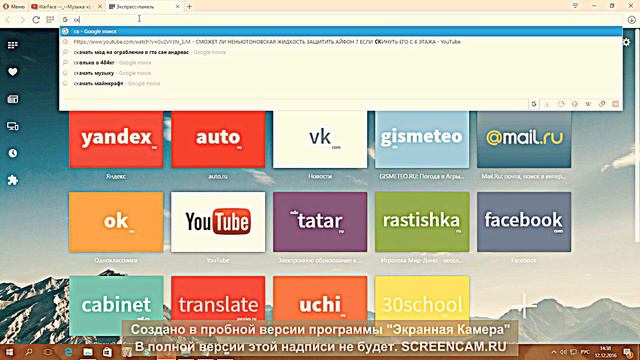Open Windows taskbar search
Image resolution: width=640 pixels, height=360 pixels.
[x=29, y=352]
